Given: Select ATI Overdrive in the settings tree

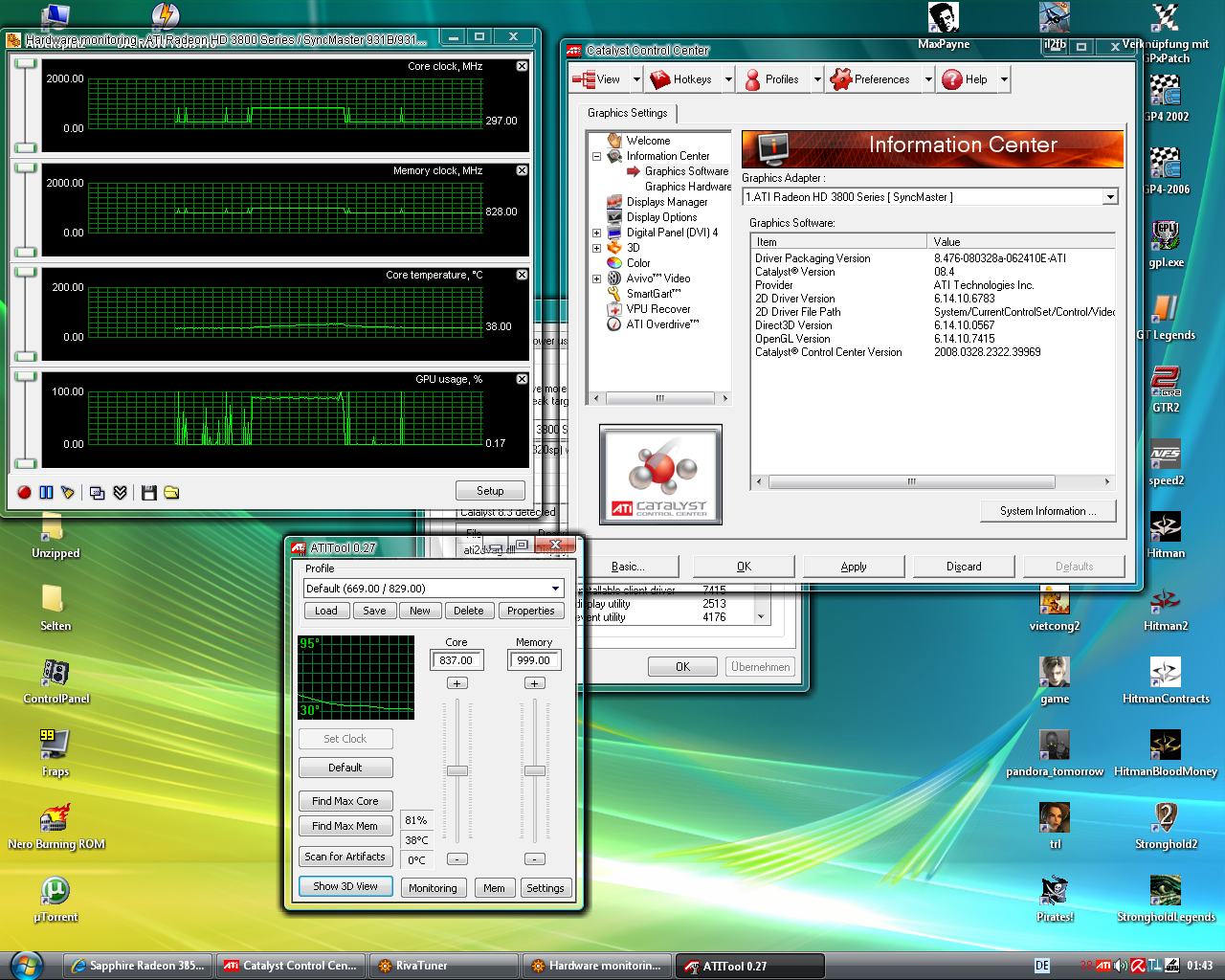Looking at the screenshot, I should 661,324.
